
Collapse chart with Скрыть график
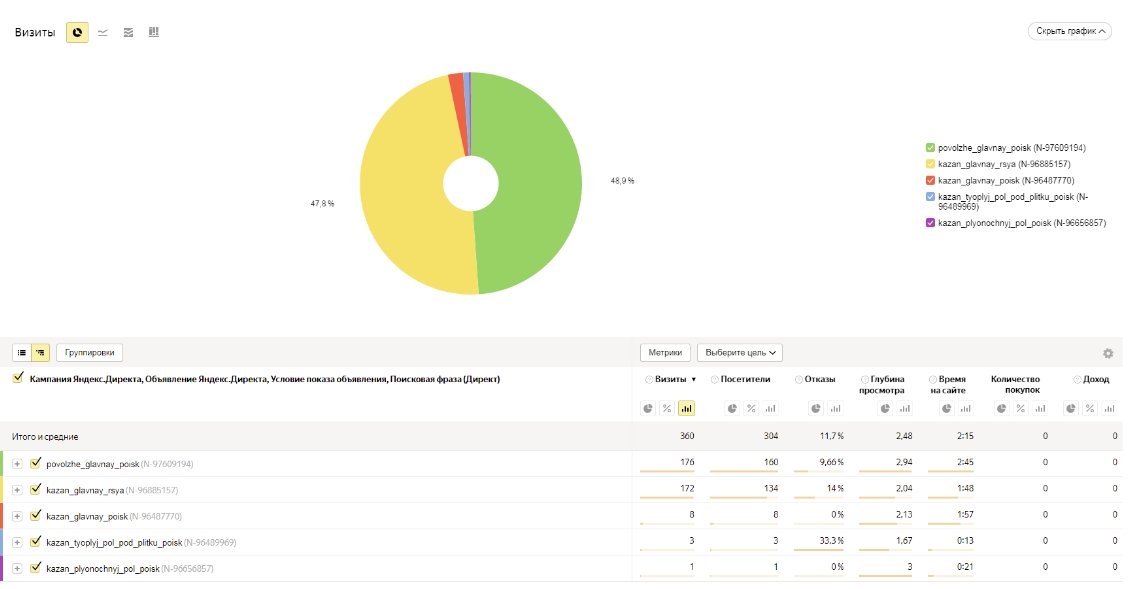coord(1069,31)
